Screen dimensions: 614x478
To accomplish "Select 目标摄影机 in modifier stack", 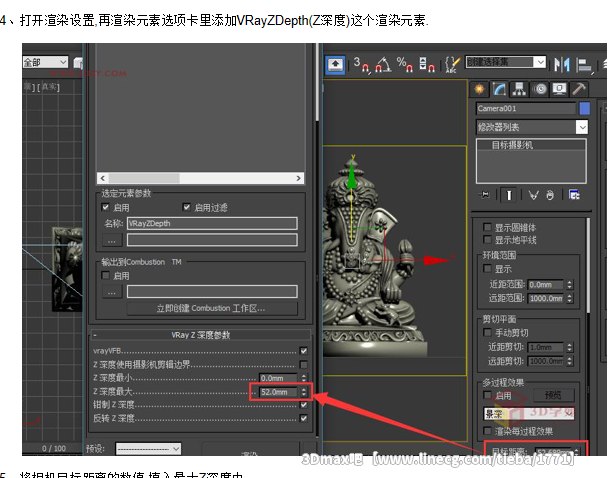I will (512, 145).
